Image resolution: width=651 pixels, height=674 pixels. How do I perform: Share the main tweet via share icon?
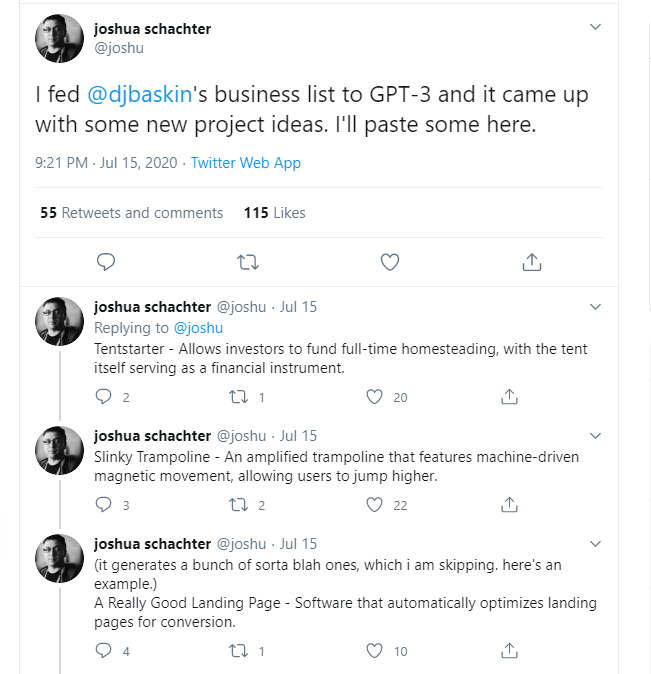click(532, 262)
